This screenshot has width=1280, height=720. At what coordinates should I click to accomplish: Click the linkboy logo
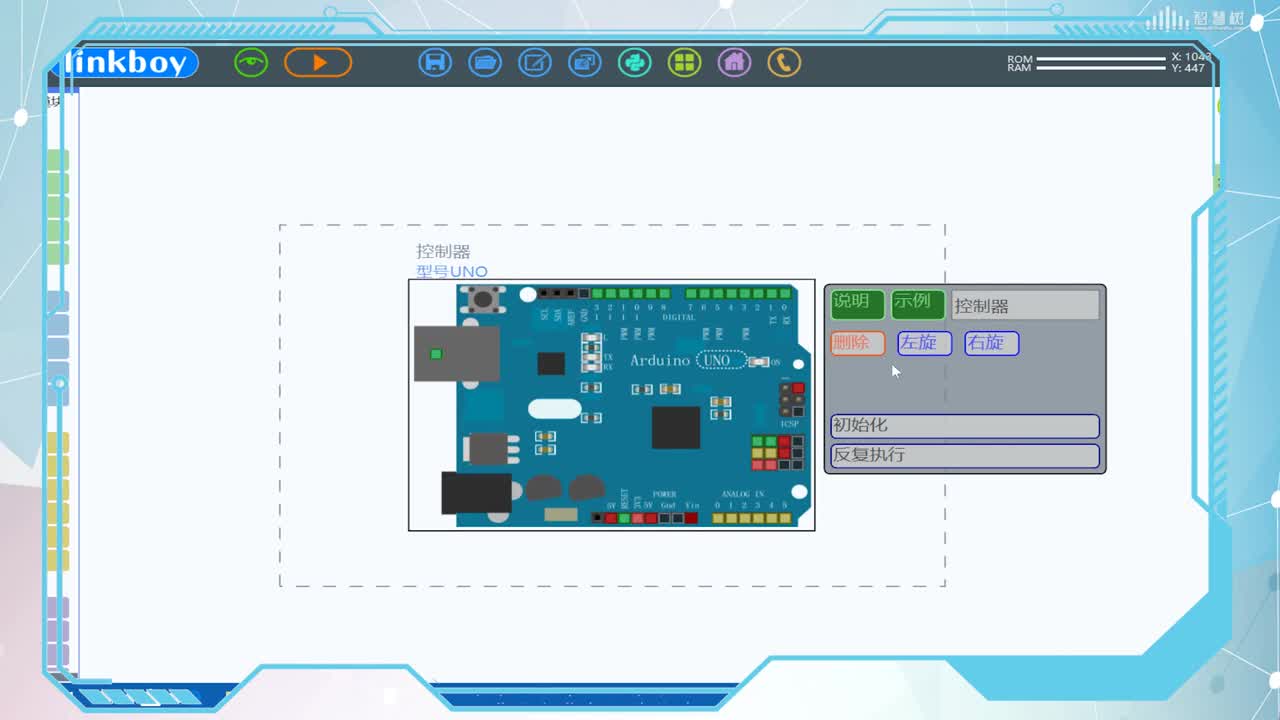(x=130, y=63)
